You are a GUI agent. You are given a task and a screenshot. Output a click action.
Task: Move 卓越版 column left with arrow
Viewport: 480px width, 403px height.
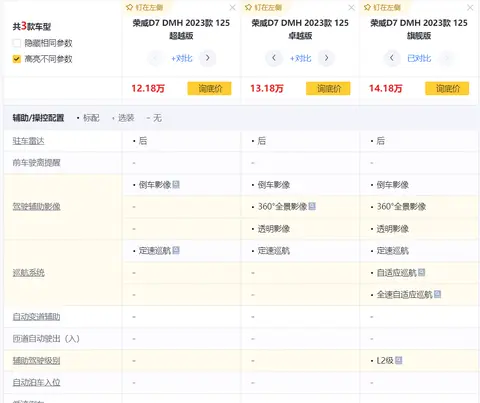pos(274,58)
